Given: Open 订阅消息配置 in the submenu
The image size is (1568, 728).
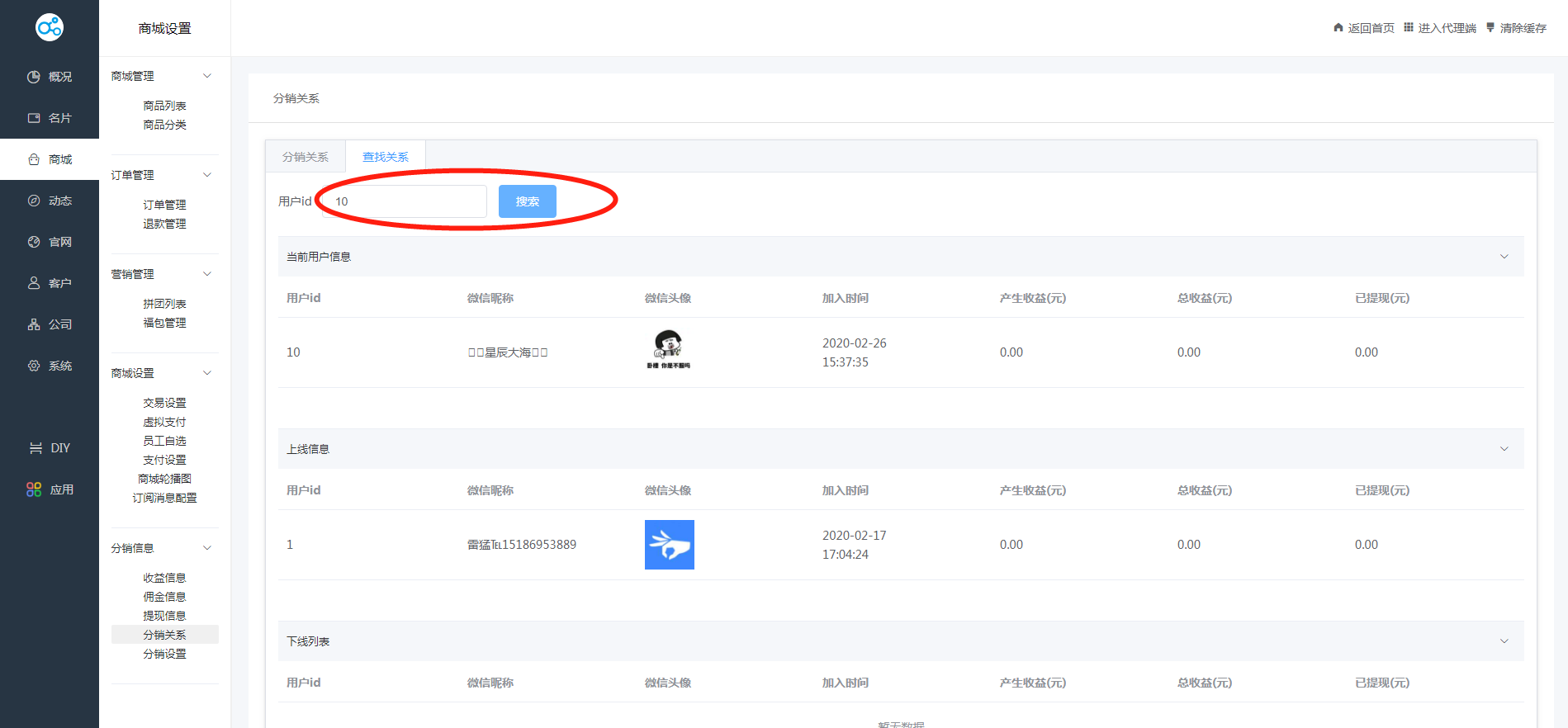Looking at the screenshot, I should pos(164,498).
